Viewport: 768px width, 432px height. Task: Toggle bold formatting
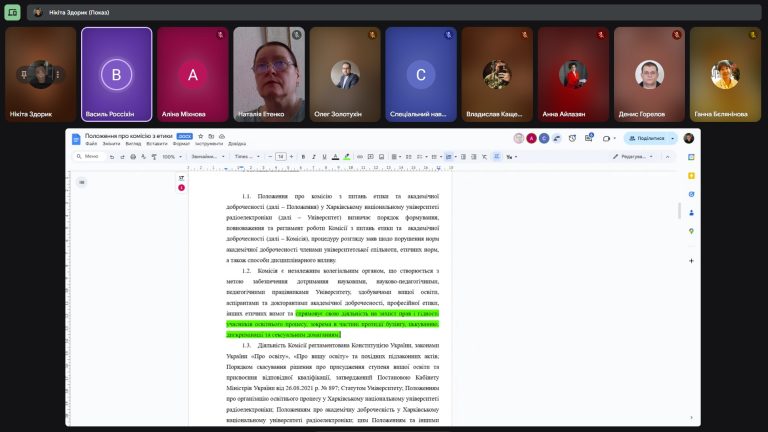click(301, 156)
